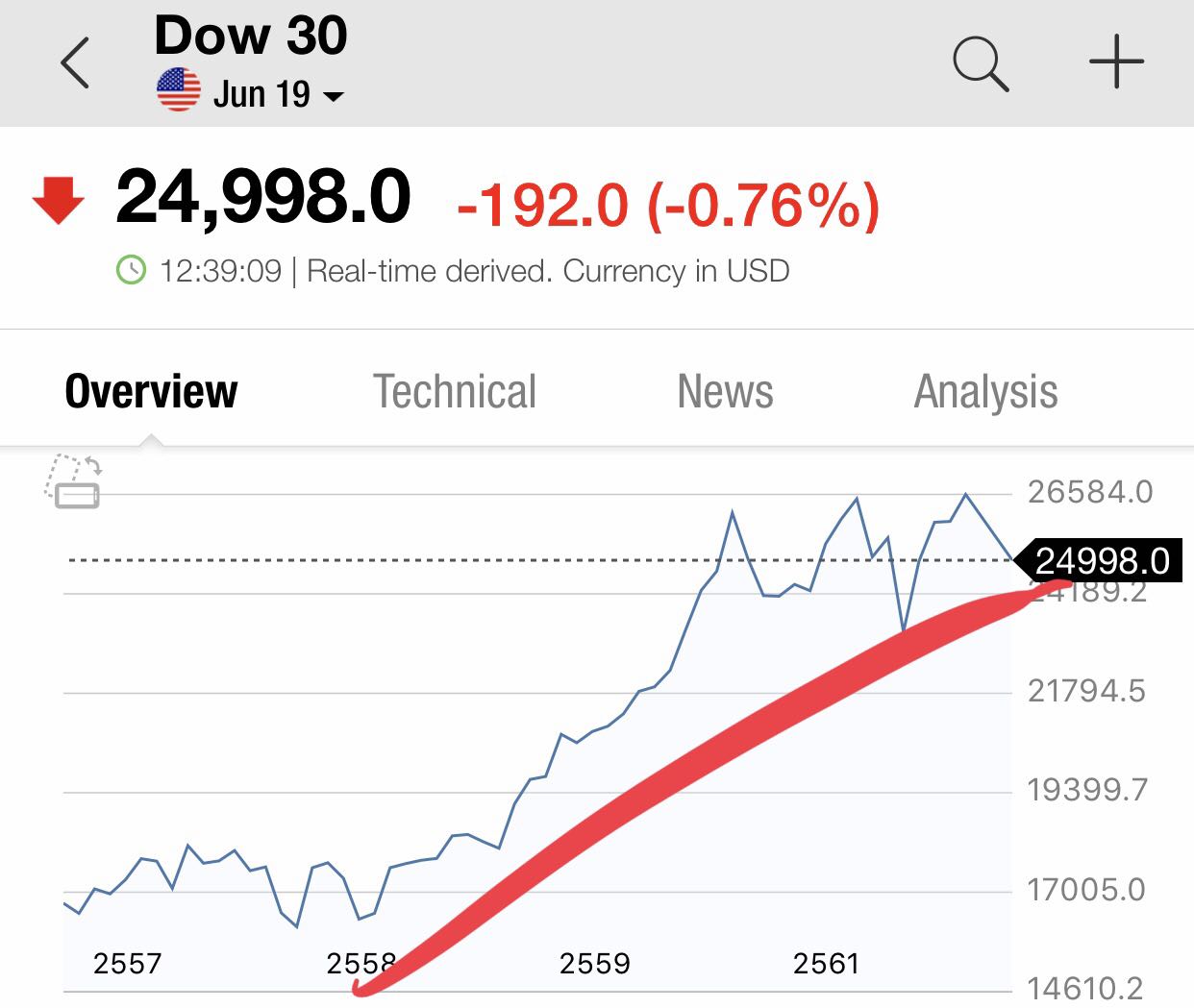Click the 26584.0 price axis label
Screen dimensions: 1194x1008
[1089, 492]
